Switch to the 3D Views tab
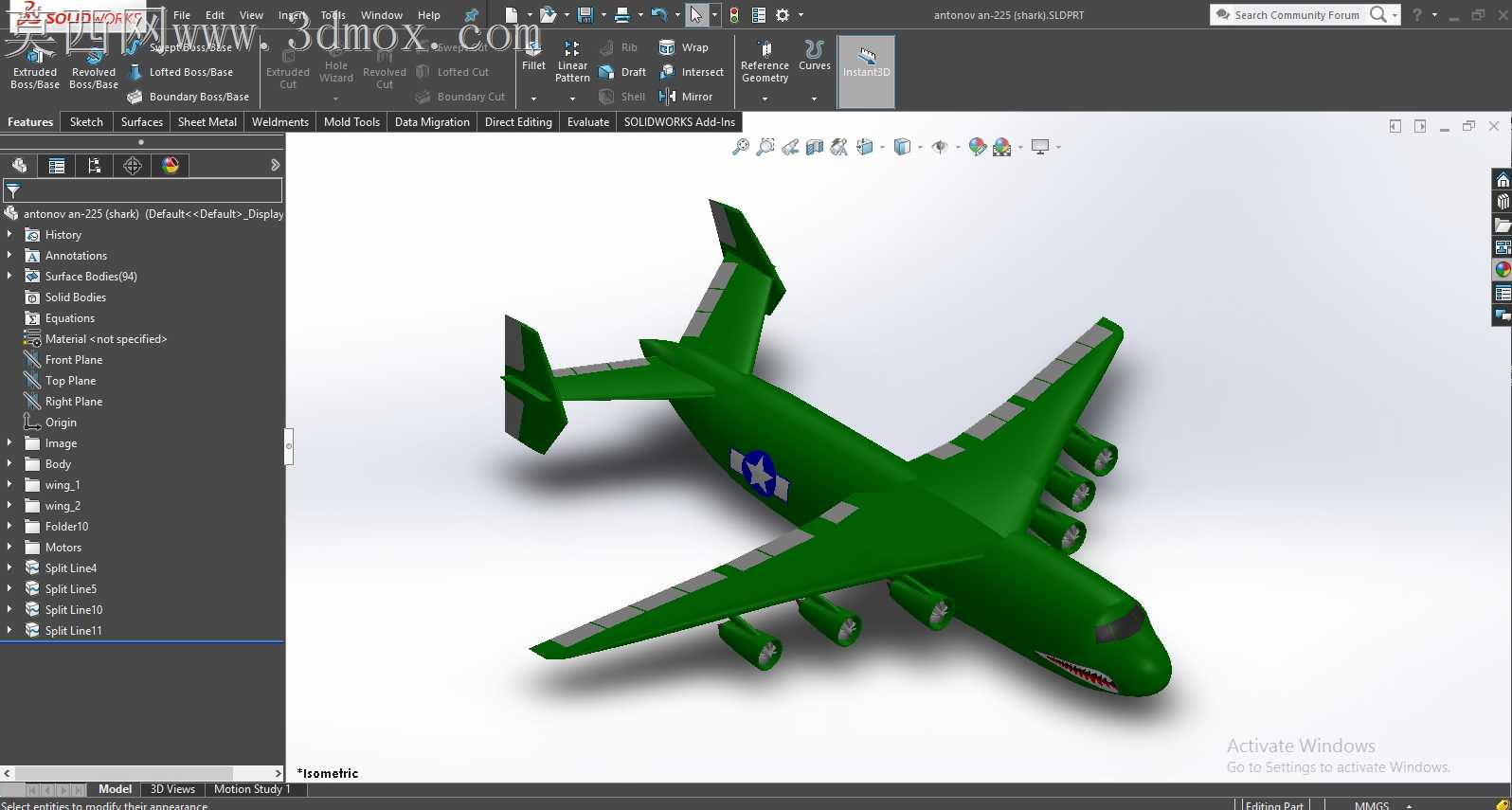 pos(172,789)
